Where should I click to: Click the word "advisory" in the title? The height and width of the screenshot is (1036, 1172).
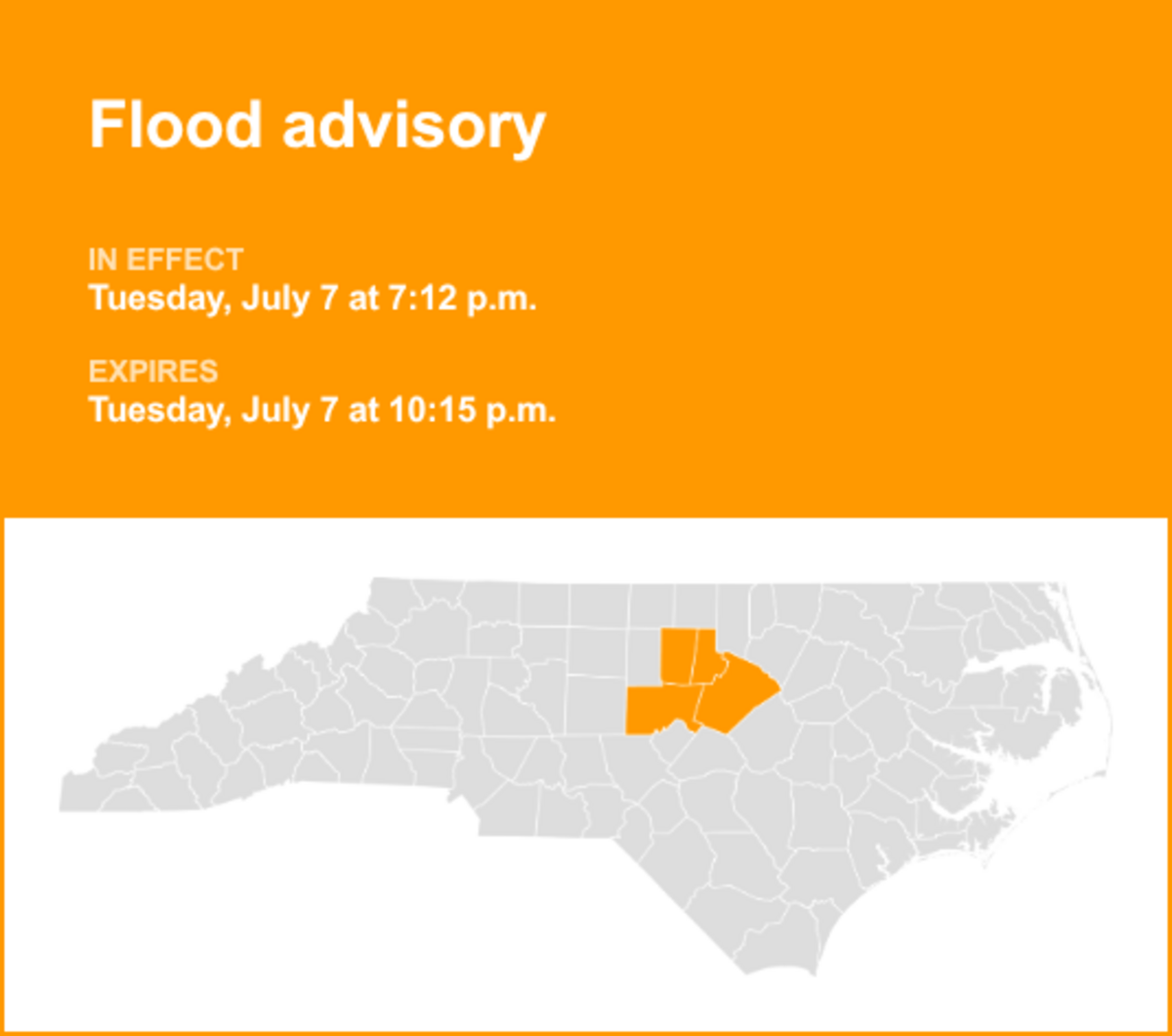click(414, 127)
